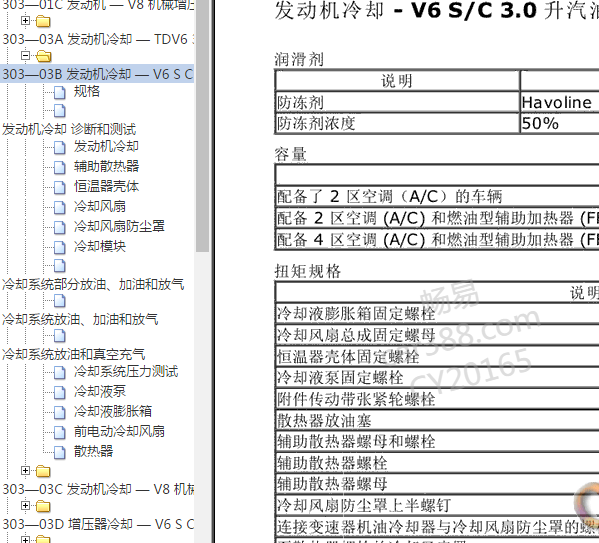Open the 前电动冷却风扇 page

coord(119,431)
